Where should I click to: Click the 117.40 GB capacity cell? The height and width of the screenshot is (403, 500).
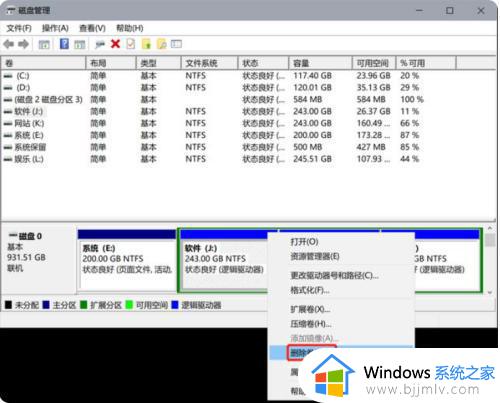(x=313, y=76)
